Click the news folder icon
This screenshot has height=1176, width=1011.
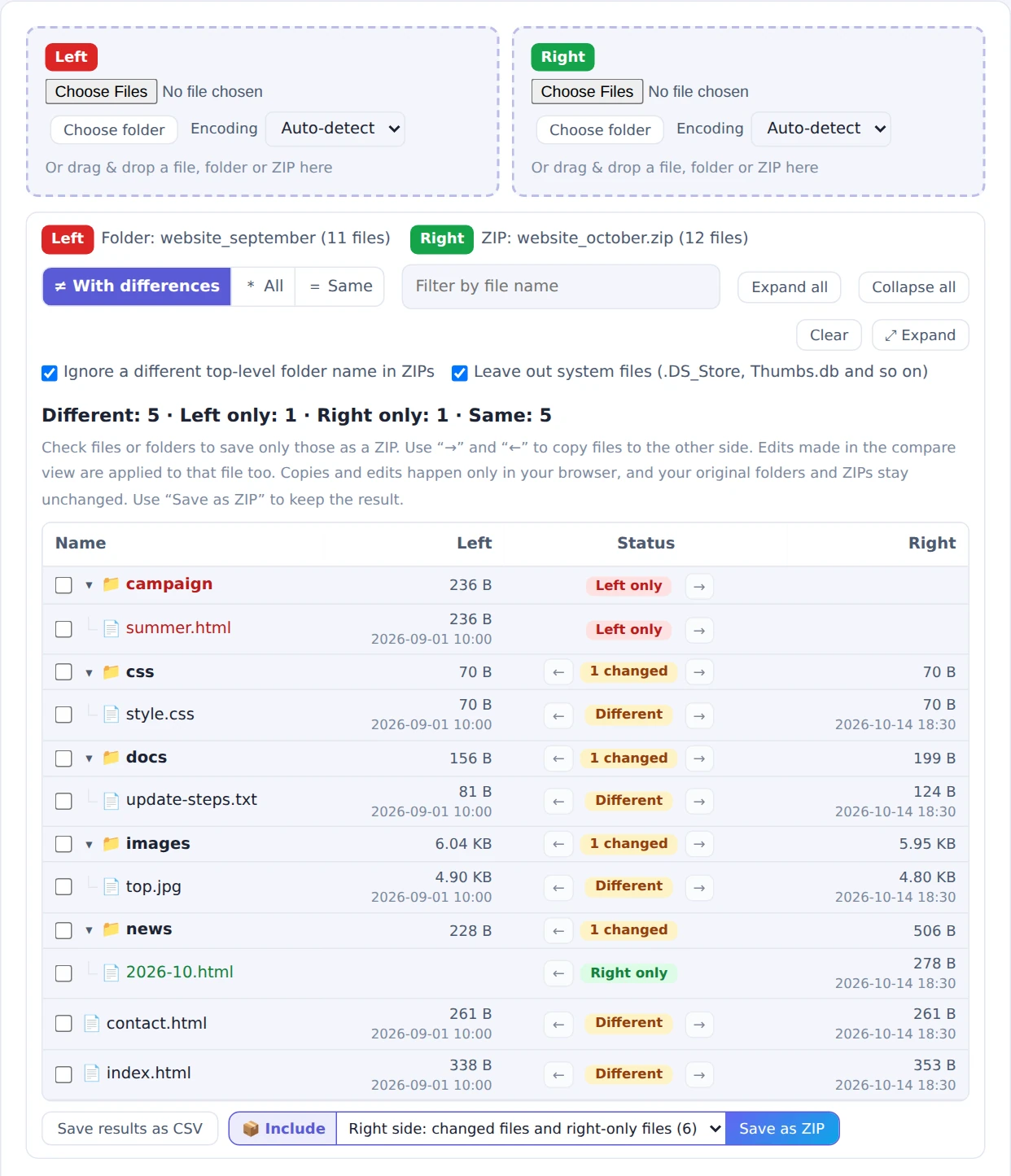click(112, 929)
